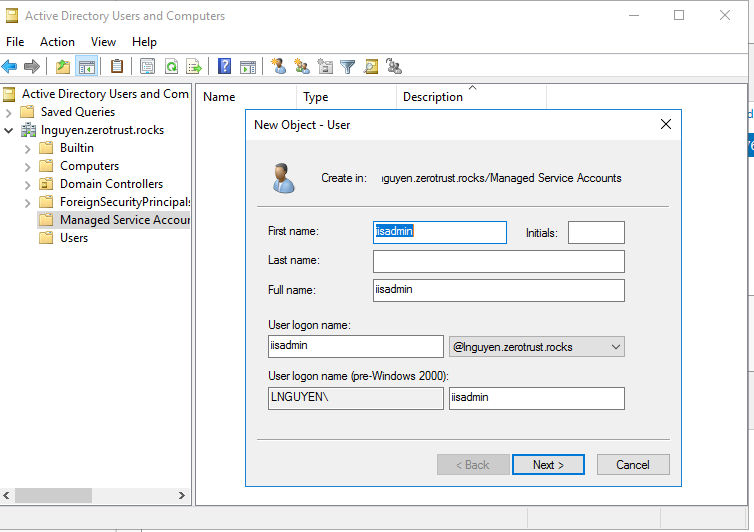The height and width of the screenshot is (532, 754).
Task: Select the Users folder in tree
Action: point(73,238)
